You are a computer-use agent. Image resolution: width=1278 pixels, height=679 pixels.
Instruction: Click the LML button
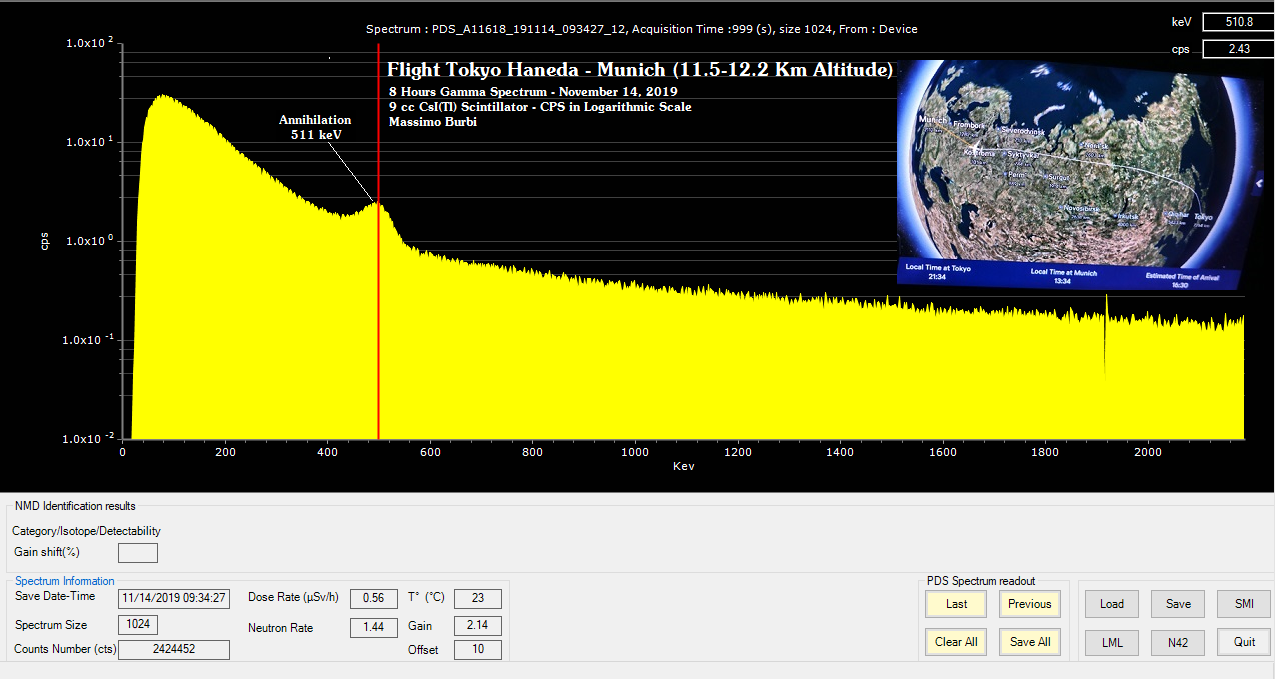(1112, 642)
